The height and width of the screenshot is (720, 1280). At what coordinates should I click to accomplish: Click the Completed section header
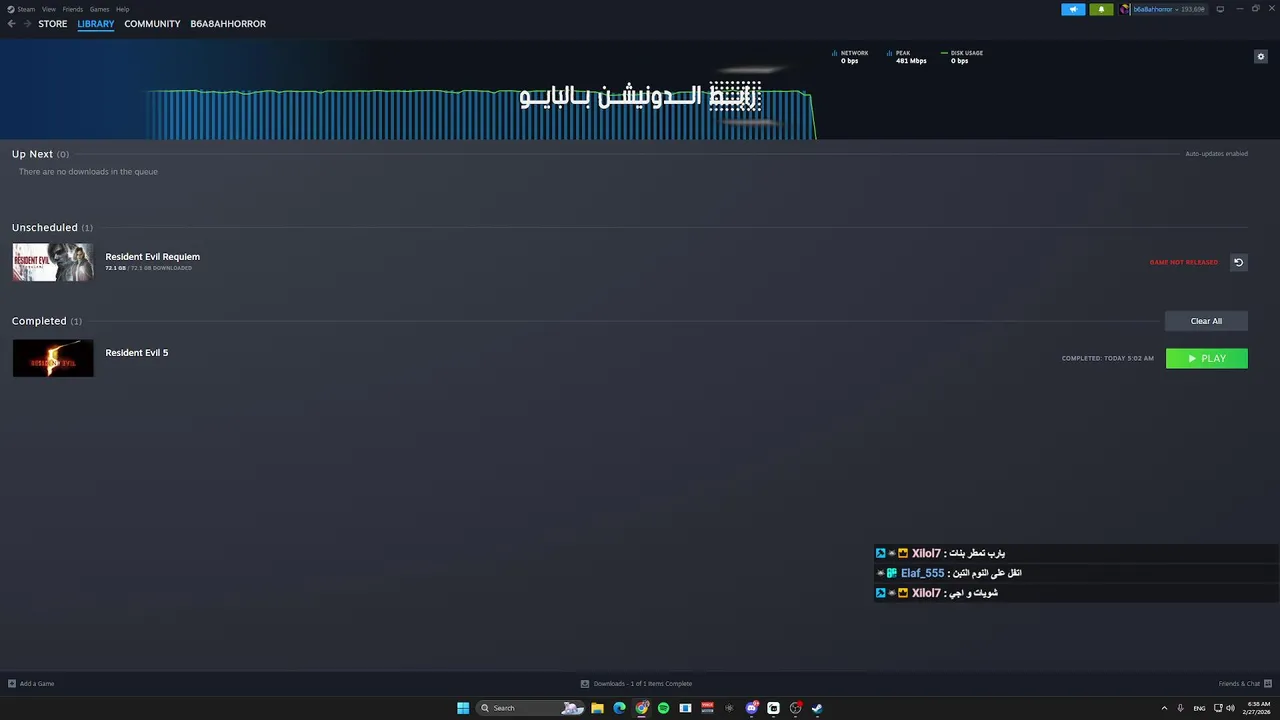click(47, 321)
